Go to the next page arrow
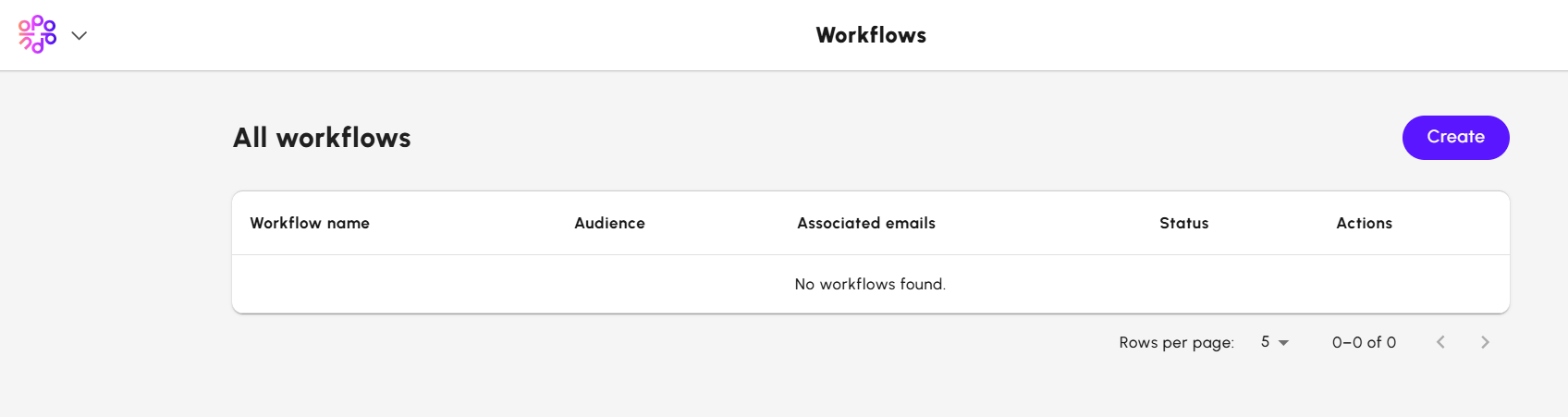Screen dimensions: 1568x417 tap(1485, 342)
